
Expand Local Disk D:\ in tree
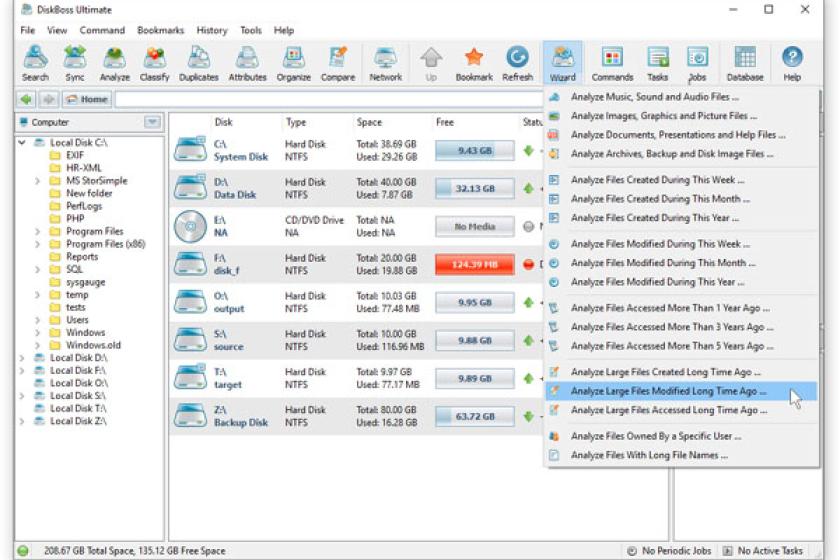click(x=22, y=358)
